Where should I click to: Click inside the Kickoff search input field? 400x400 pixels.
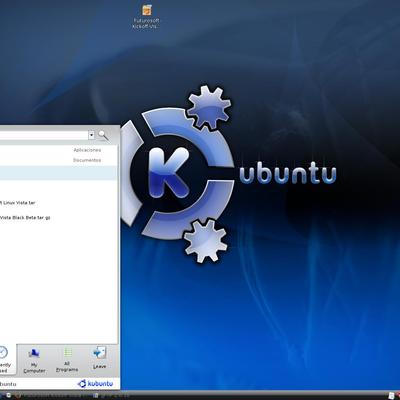pyautogui.click(x=44, y=135)
